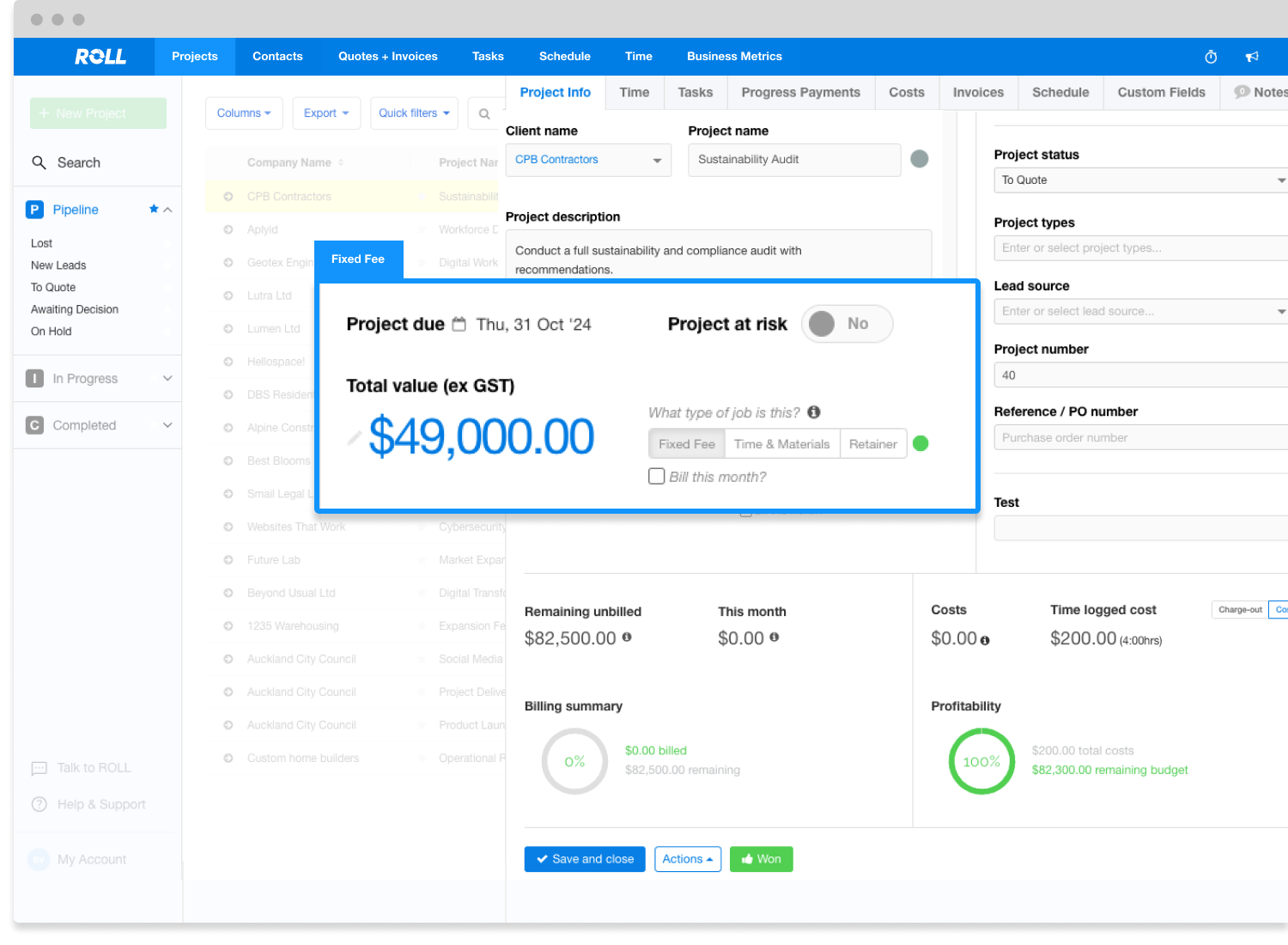Open the calendar icon next to Project due
The width and height of the screenshot is (1288, 945).
pyautogui.click(x=459, y=324)
